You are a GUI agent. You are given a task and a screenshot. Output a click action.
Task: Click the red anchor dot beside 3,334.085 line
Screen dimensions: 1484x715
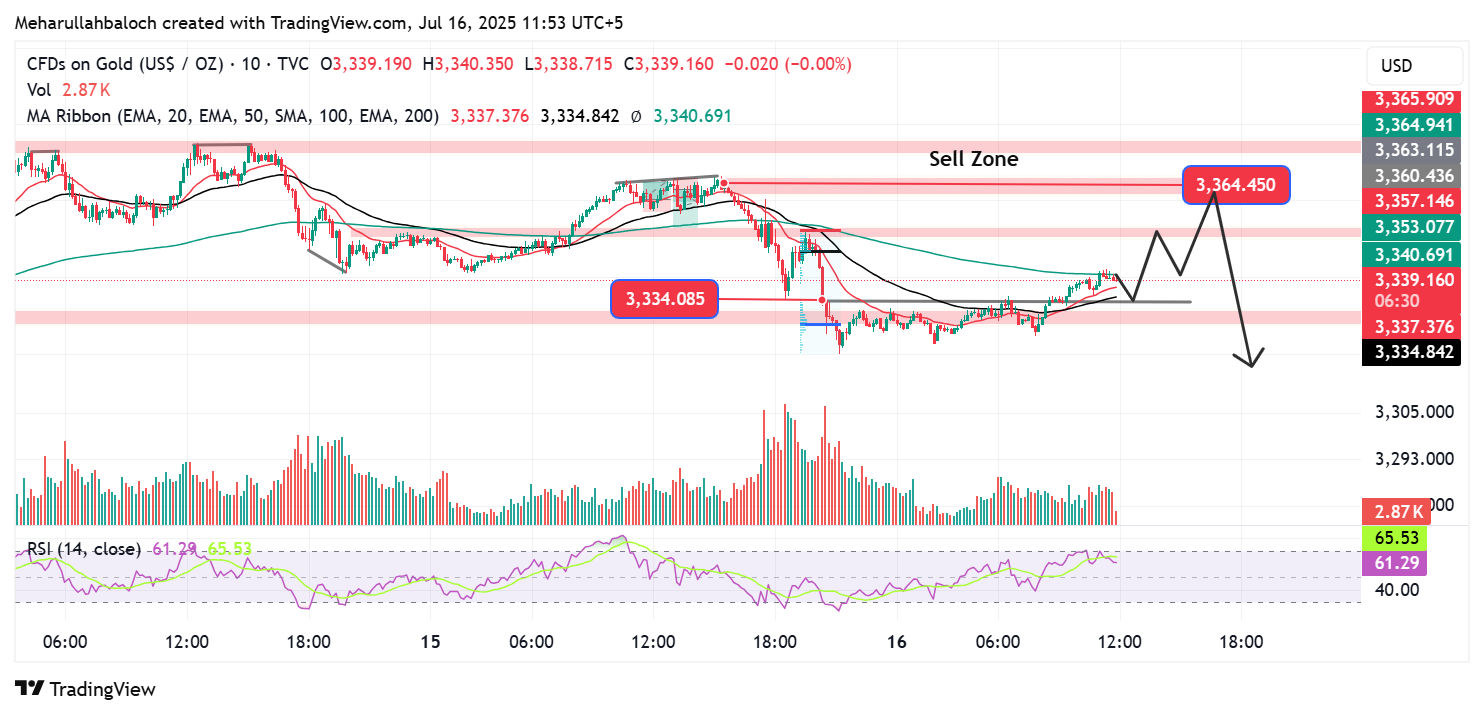pos(822,299)
